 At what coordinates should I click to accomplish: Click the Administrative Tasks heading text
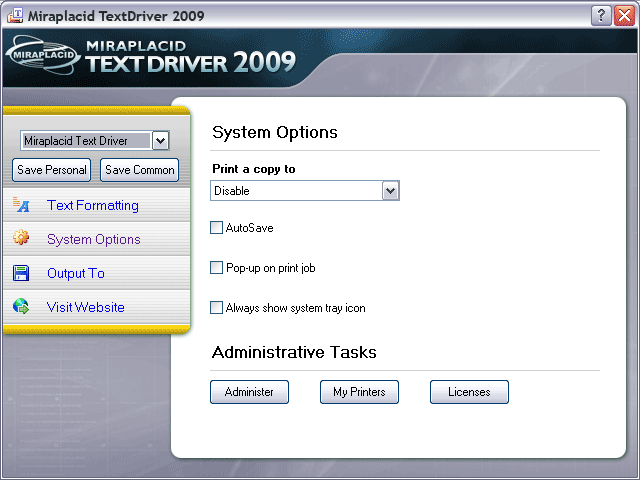294,352
